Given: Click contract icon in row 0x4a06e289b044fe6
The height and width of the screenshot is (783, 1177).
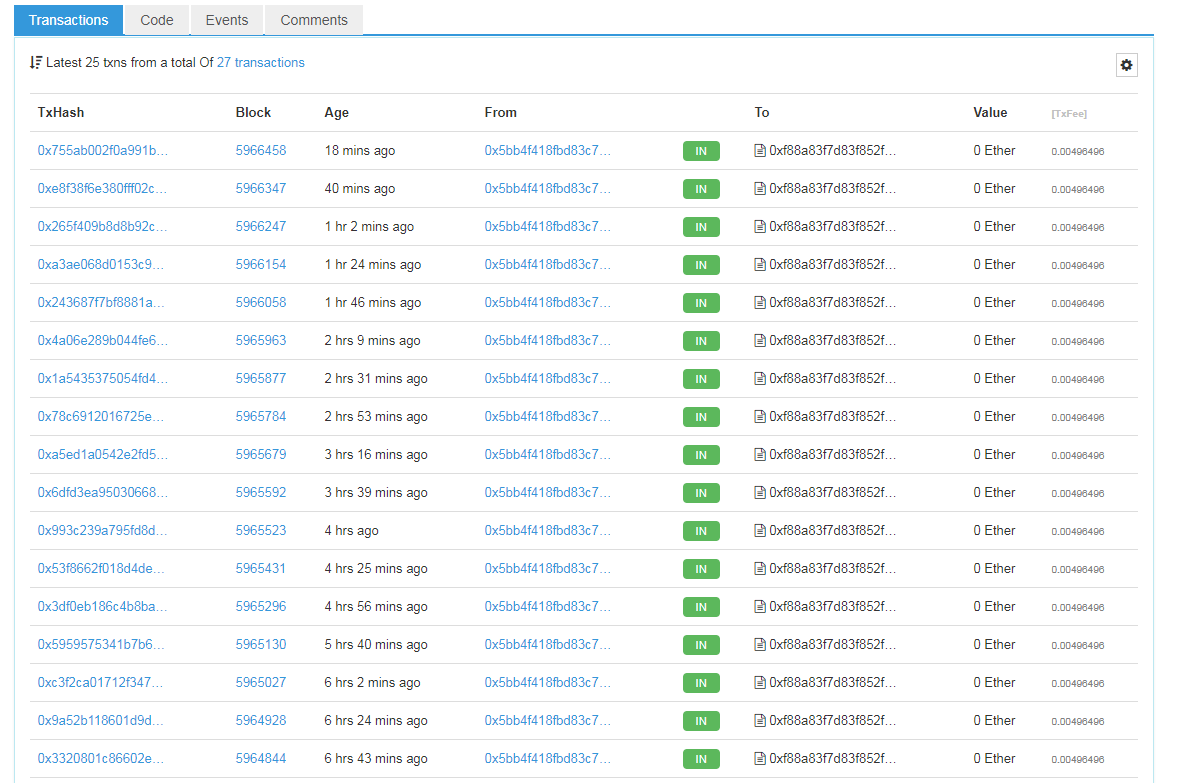Looking at the screenshot, I should [x=760, y=341].
